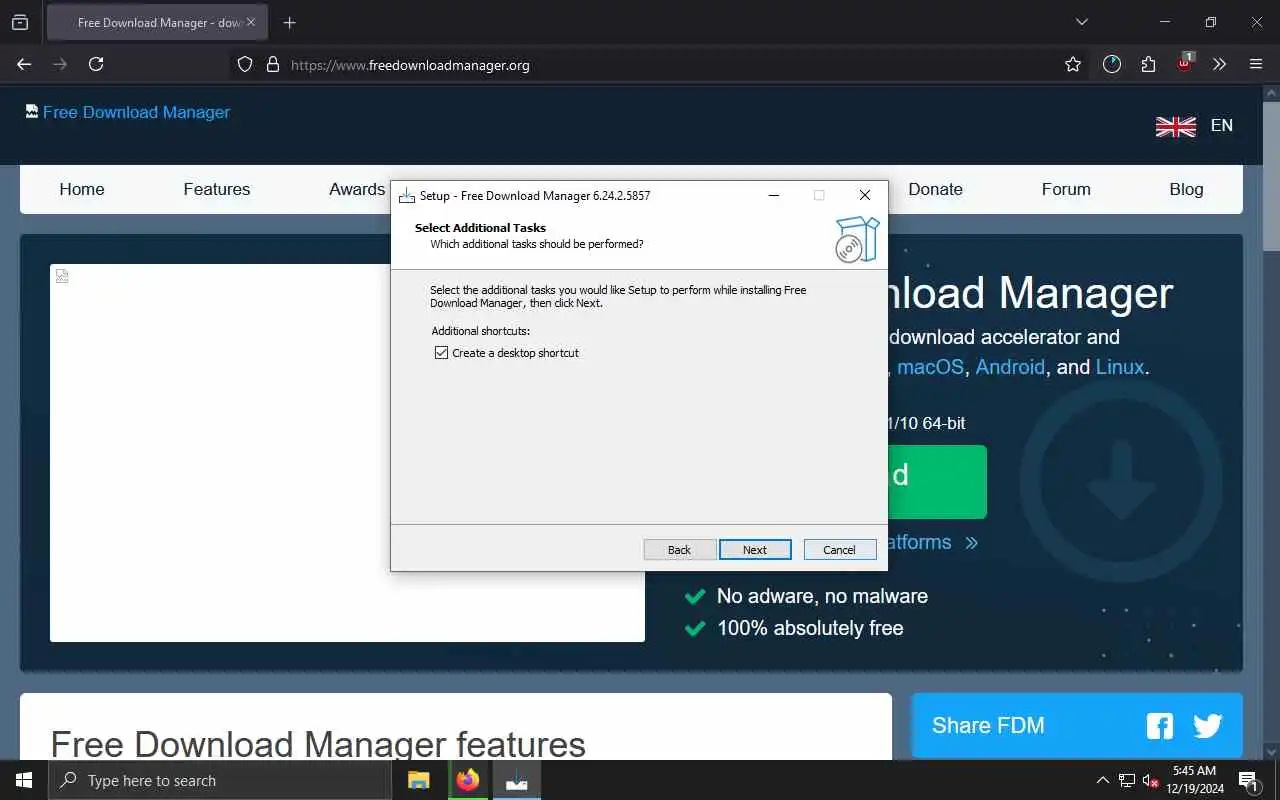Click the muted volume tray icon
Screen dimensions: 1280x800
1150,780
